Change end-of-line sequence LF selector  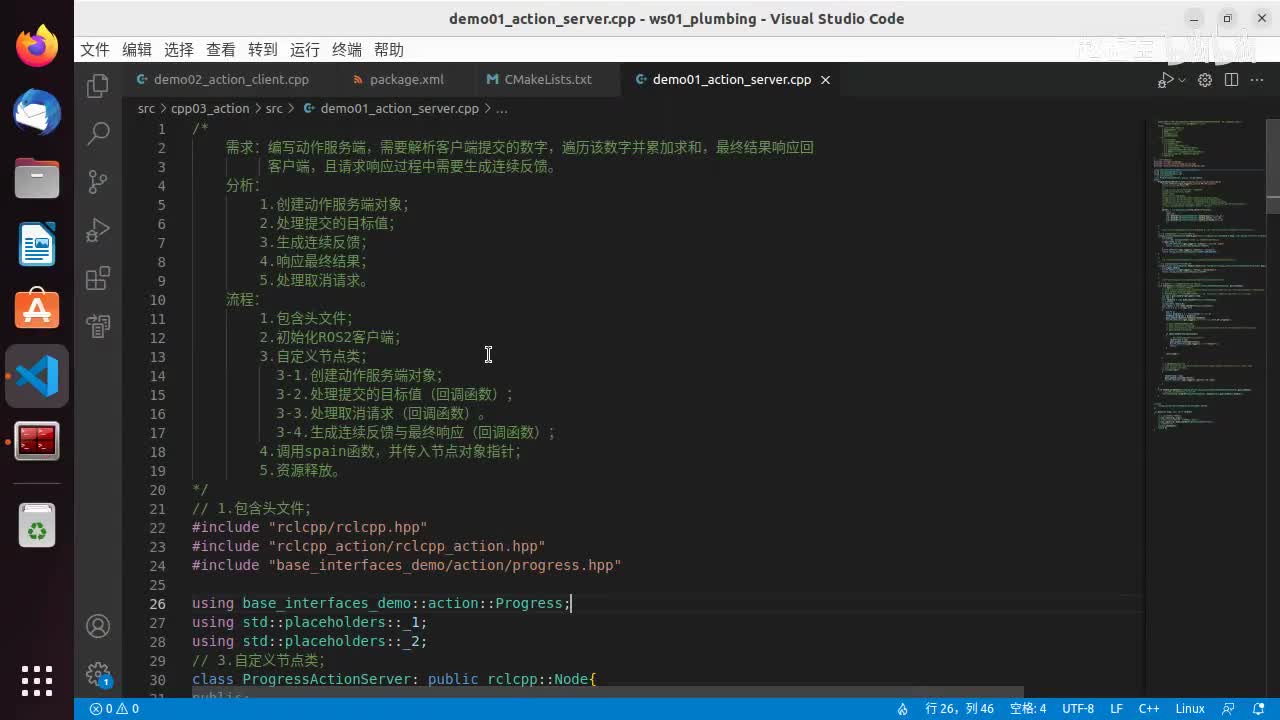point(1116,709)
